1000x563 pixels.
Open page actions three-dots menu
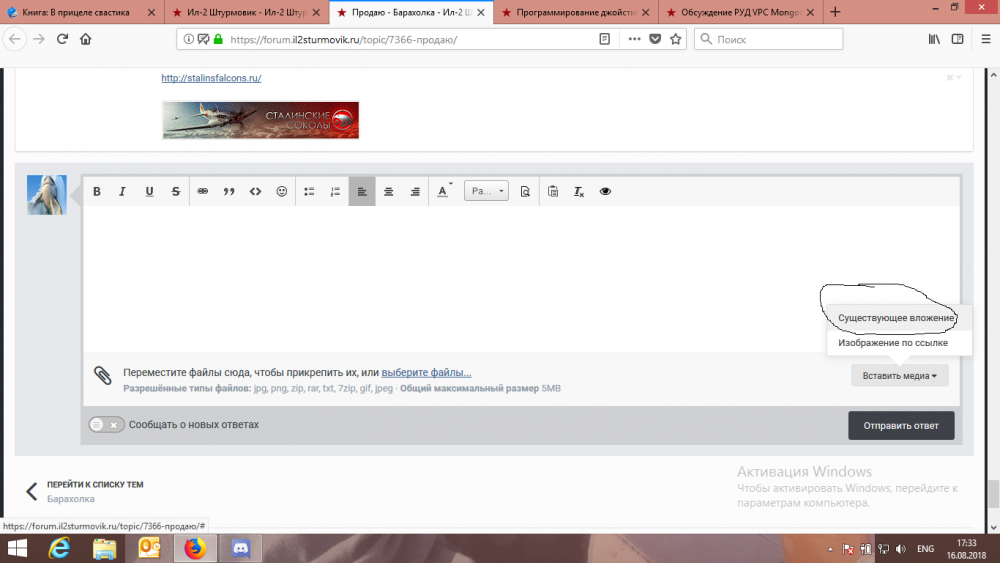click(634, 40)
